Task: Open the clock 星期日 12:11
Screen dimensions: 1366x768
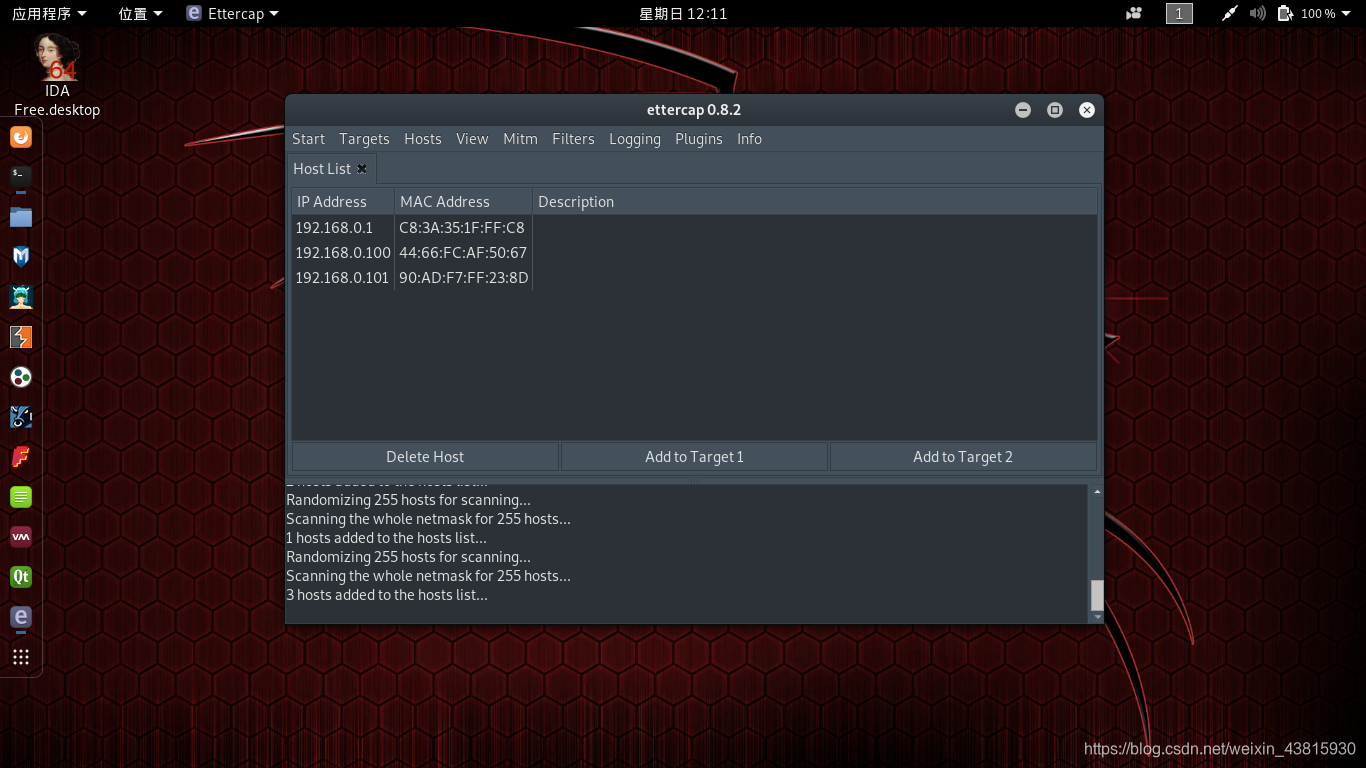Action: 683,13
